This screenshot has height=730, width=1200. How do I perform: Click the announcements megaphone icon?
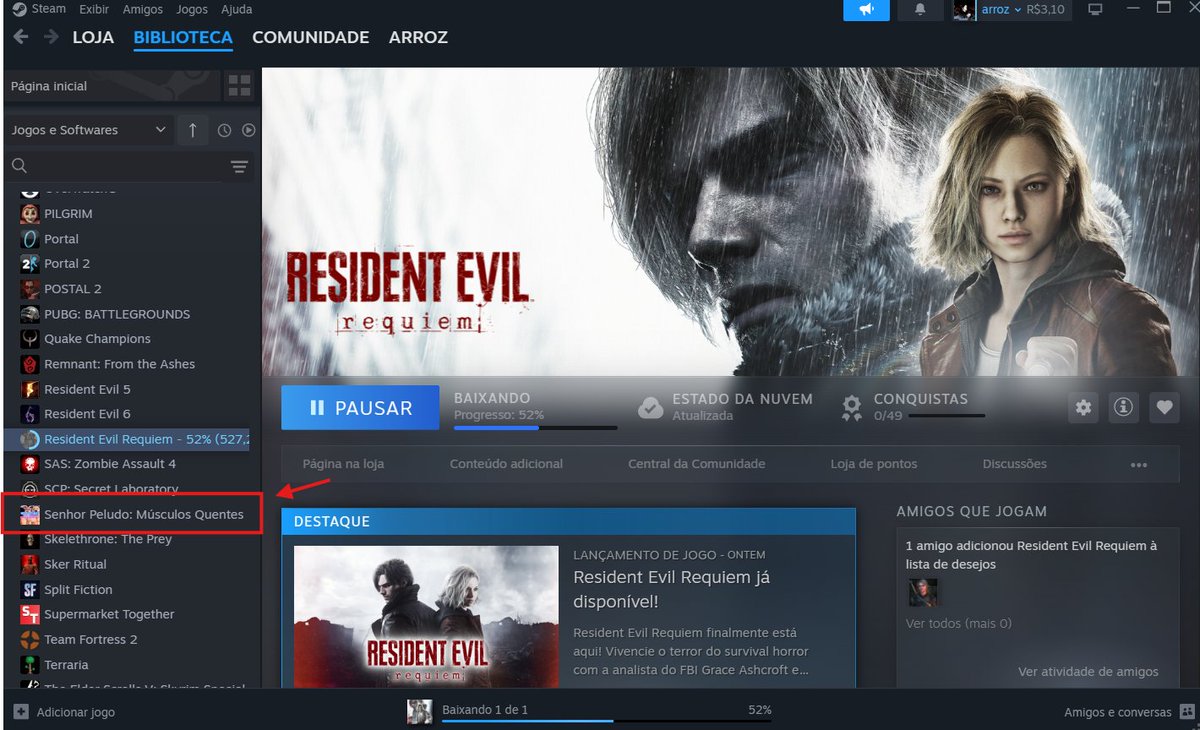click(x=867, y=10)
